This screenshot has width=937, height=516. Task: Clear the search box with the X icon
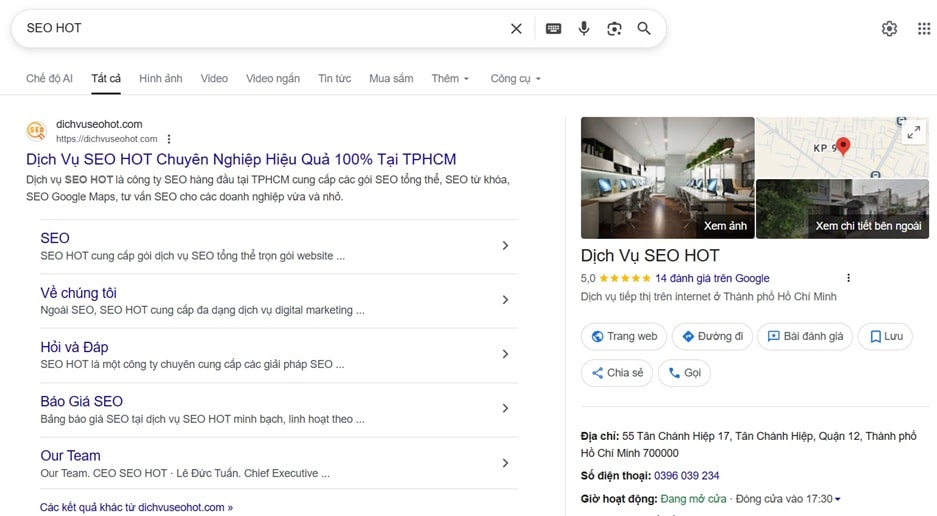point(516,28)
